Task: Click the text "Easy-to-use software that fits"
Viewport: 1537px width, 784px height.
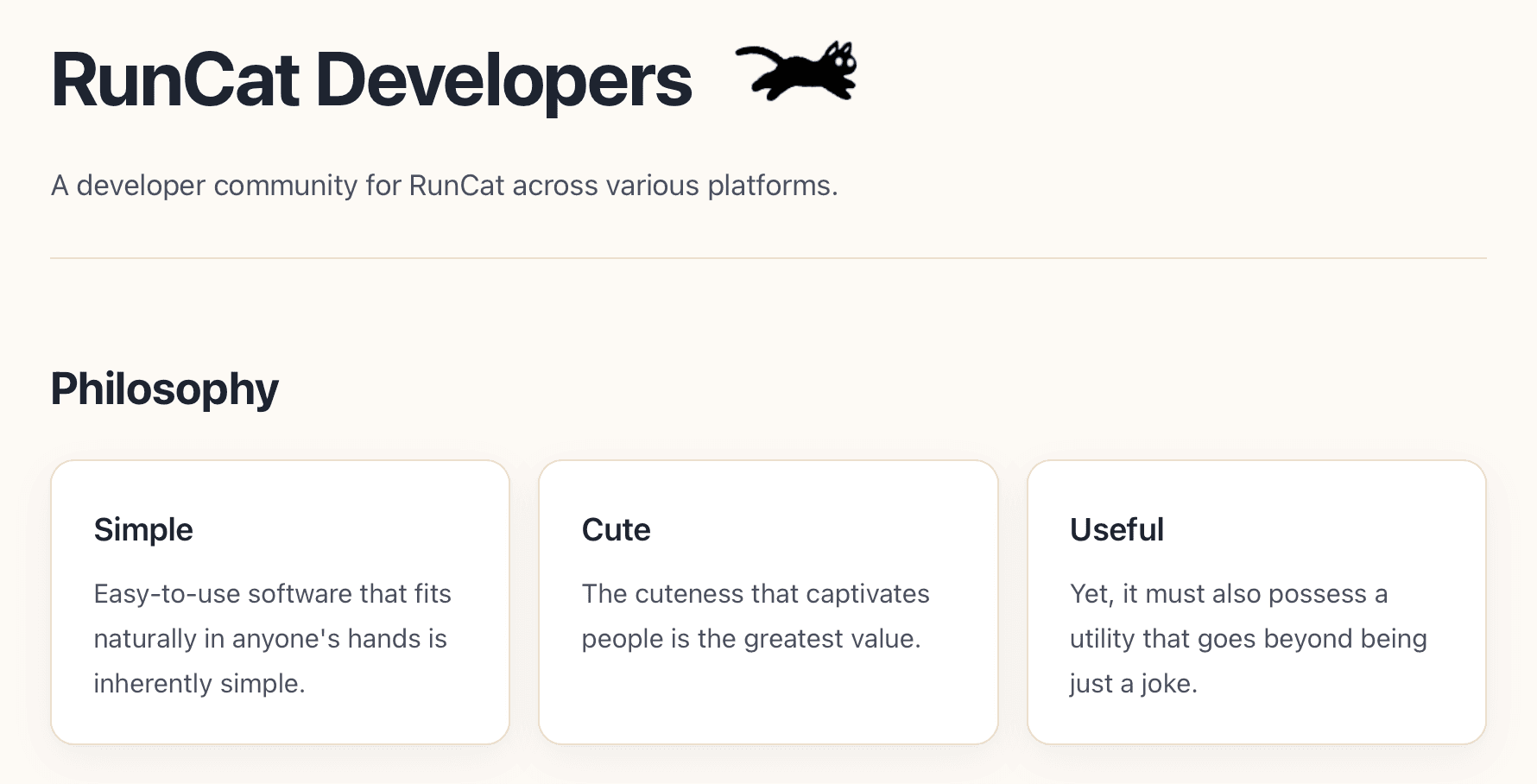Action: coord(273,594)
